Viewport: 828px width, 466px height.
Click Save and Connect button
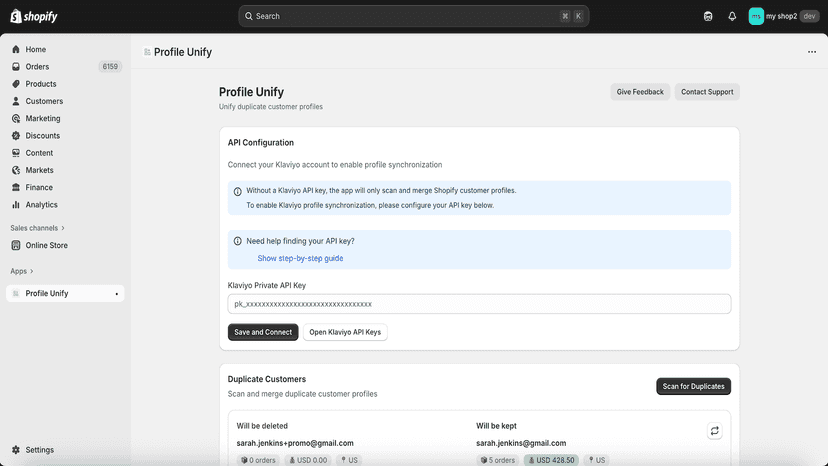(263, 332)
